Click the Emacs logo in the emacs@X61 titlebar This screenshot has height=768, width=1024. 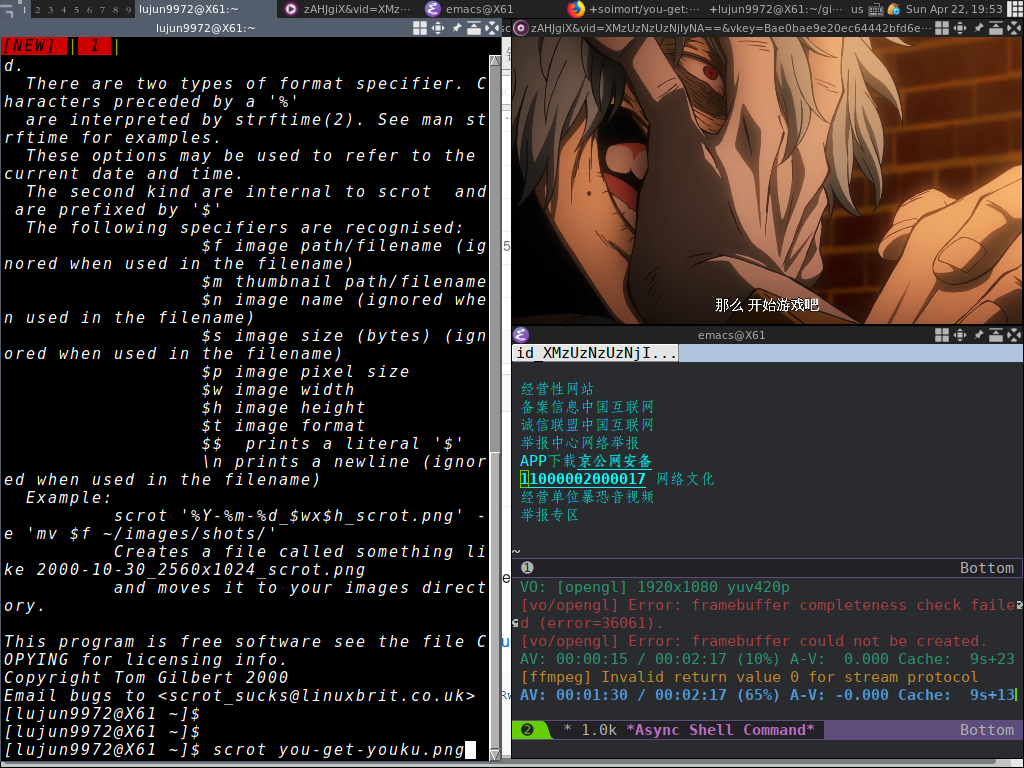pyautogui.click(x=520, y=335)
